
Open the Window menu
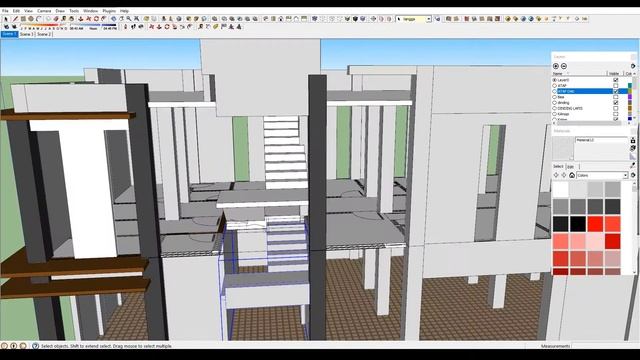[x=90, y=11]
